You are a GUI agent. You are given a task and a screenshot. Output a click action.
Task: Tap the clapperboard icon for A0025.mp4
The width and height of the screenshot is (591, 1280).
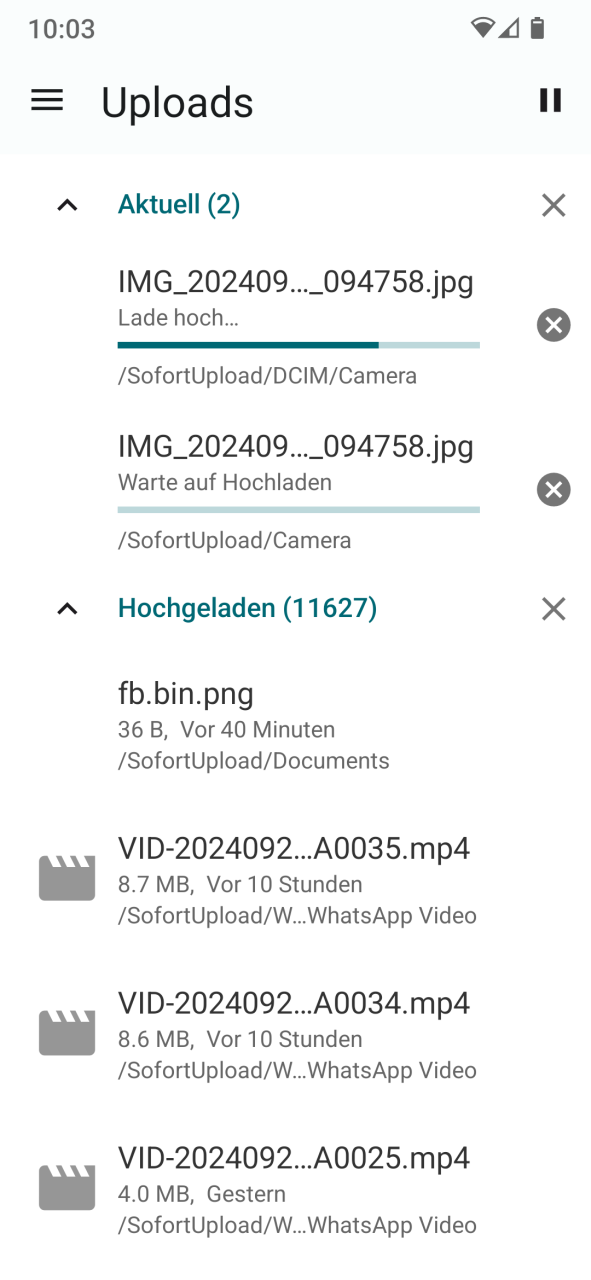(67, 1187)
